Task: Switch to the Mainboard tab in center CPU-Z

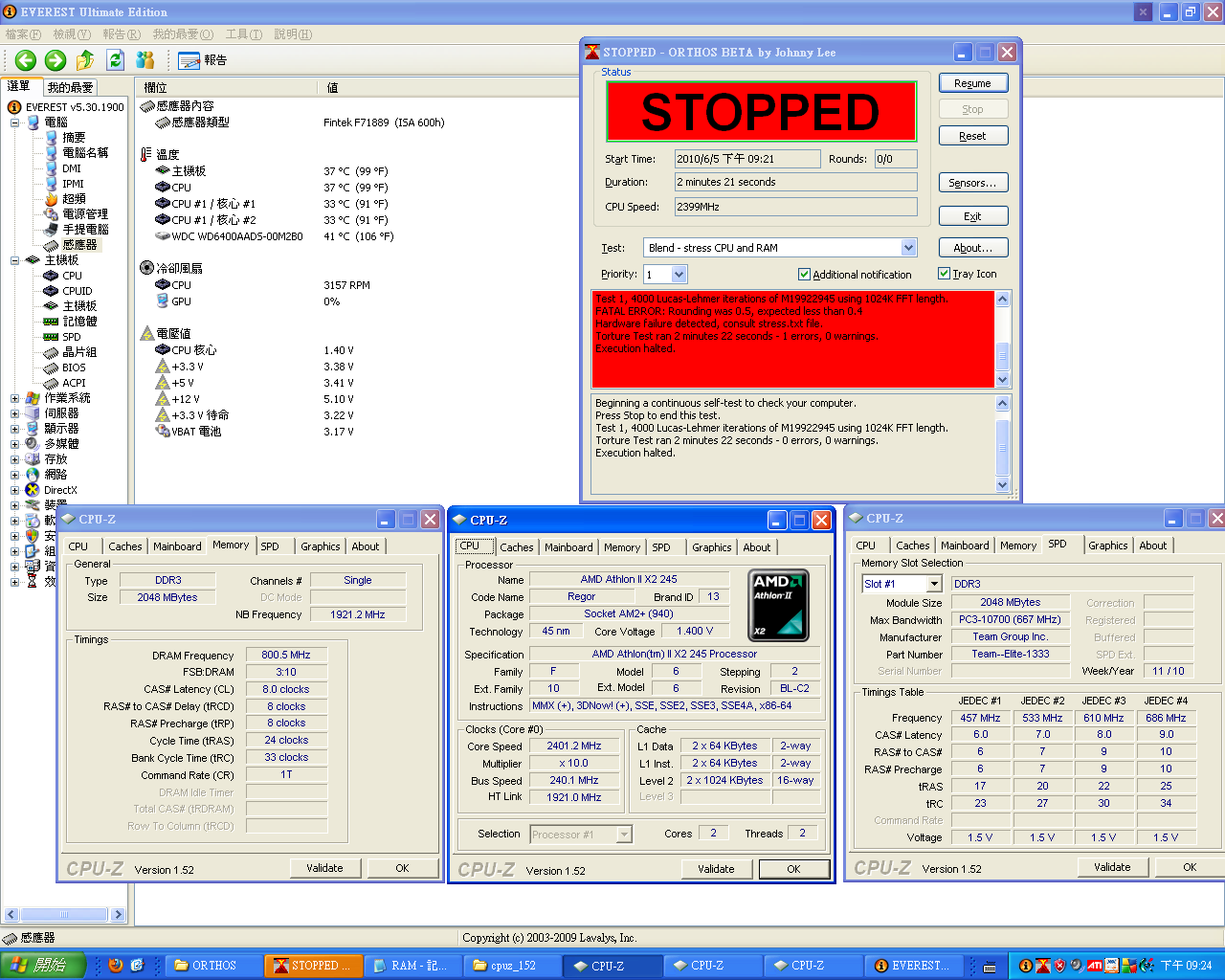Action: (568, 547)
